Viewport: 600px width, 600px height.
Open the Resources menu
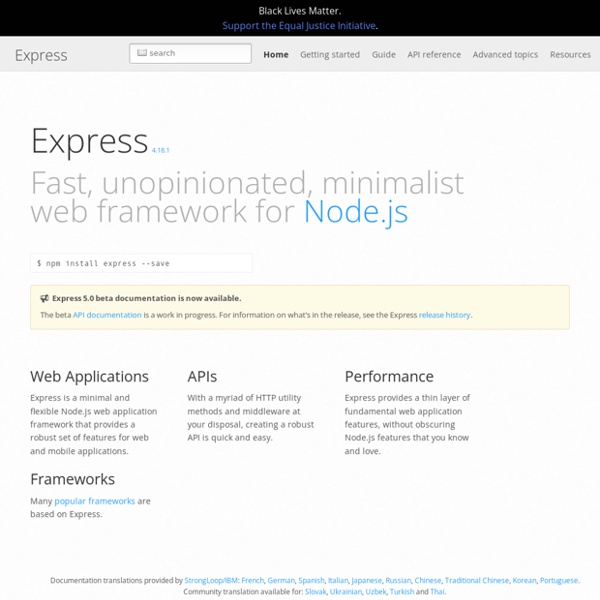pyautogui.click(x=570, y=55)
